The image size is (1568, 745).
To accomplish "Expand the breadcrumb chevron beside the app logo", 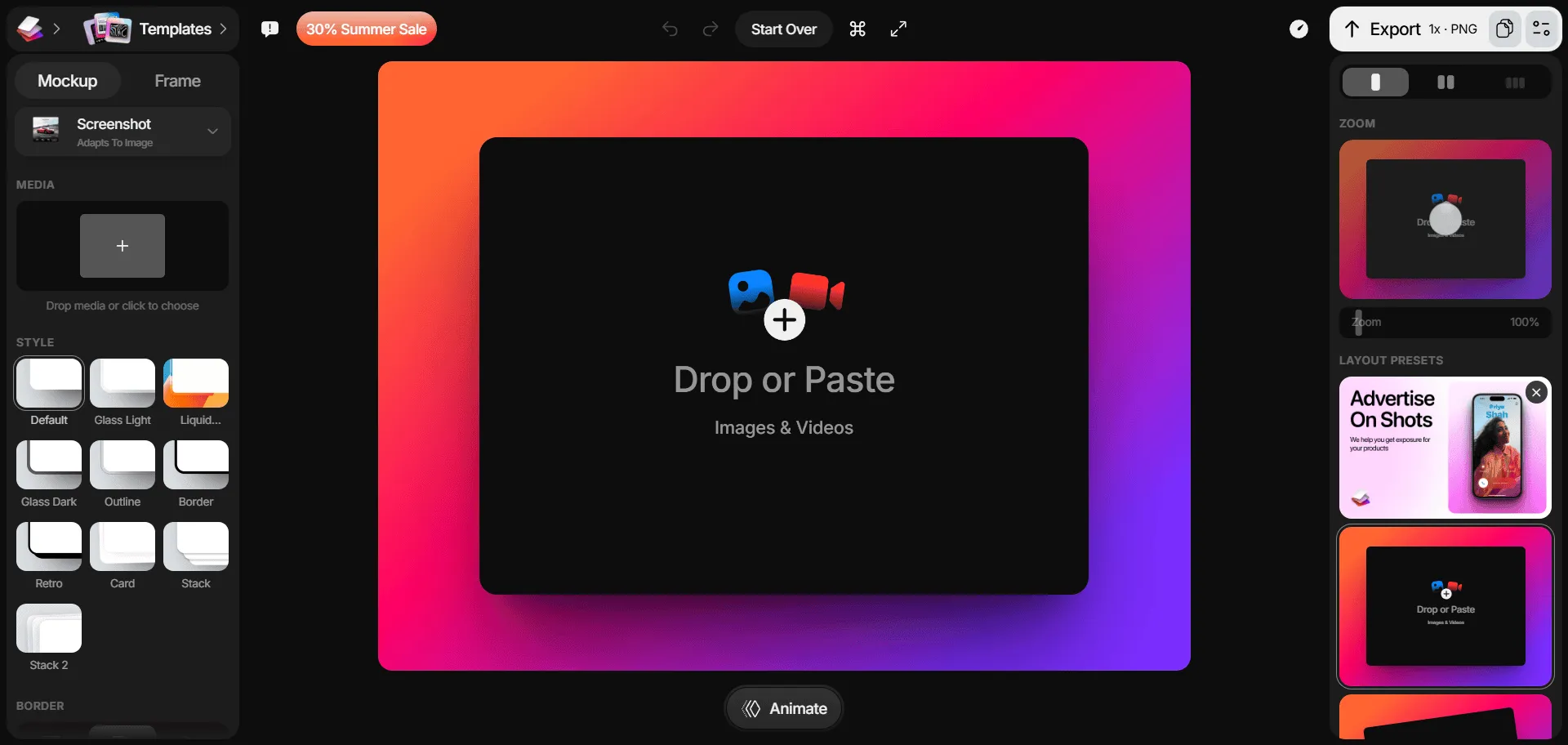I will point(57,29).
